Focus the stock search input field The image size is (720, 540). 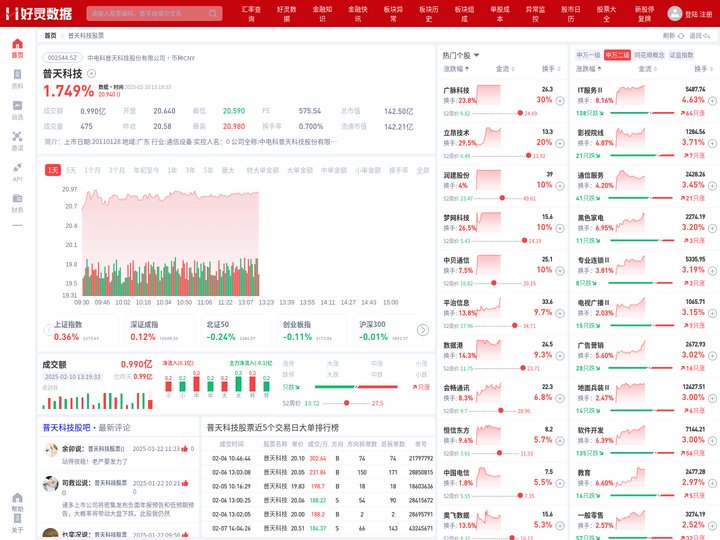coord(154,13)
